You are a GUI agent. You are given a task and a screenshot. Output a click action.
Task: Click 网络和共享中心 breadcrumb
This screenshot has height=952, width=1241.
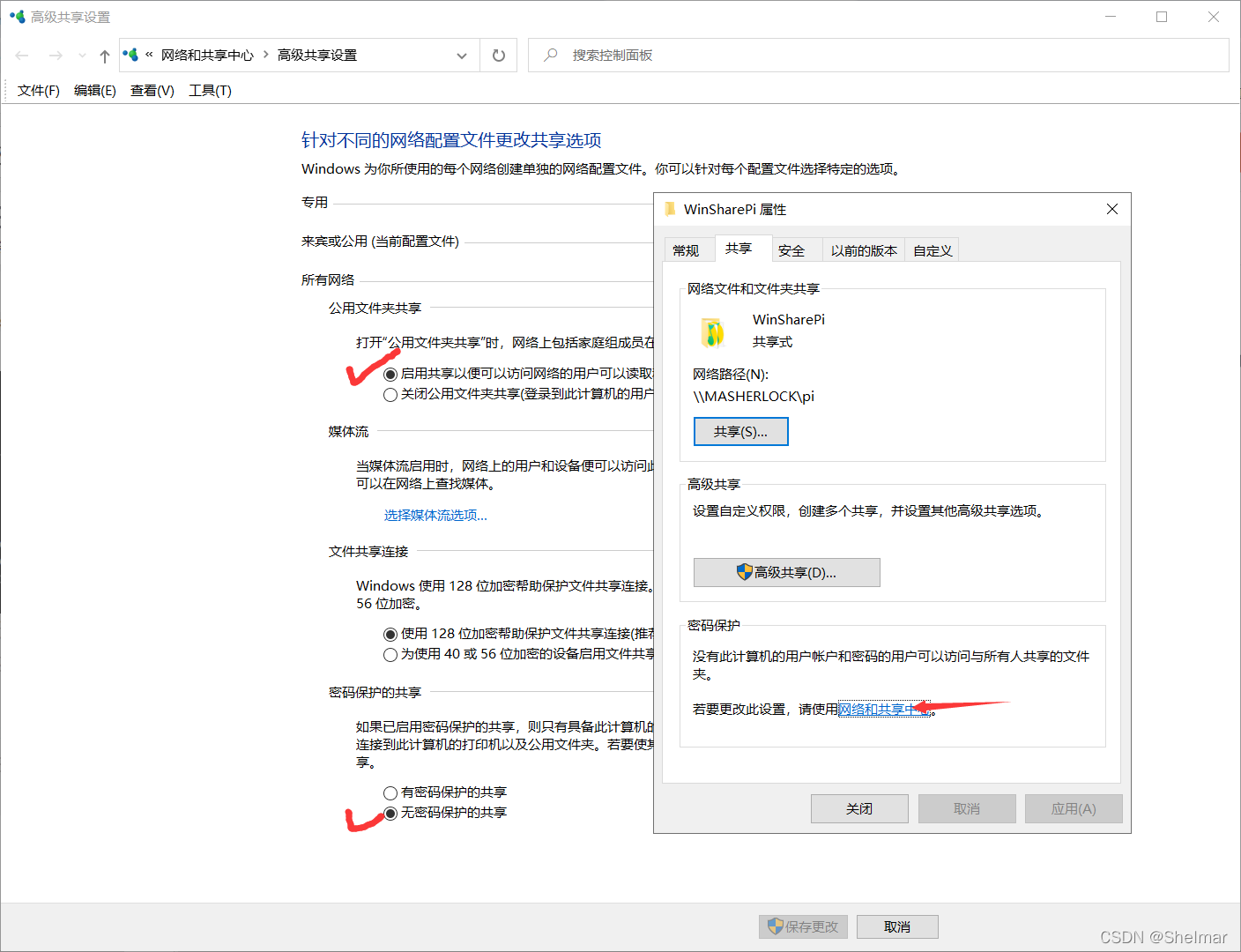[207, 55]
